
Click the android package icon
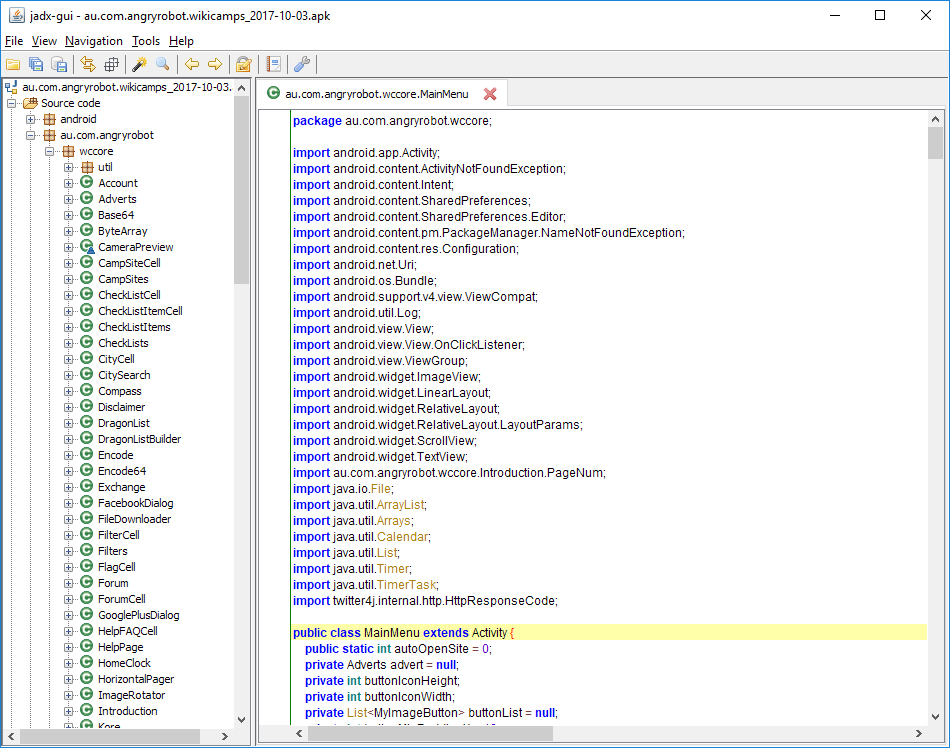coord(49,119)
